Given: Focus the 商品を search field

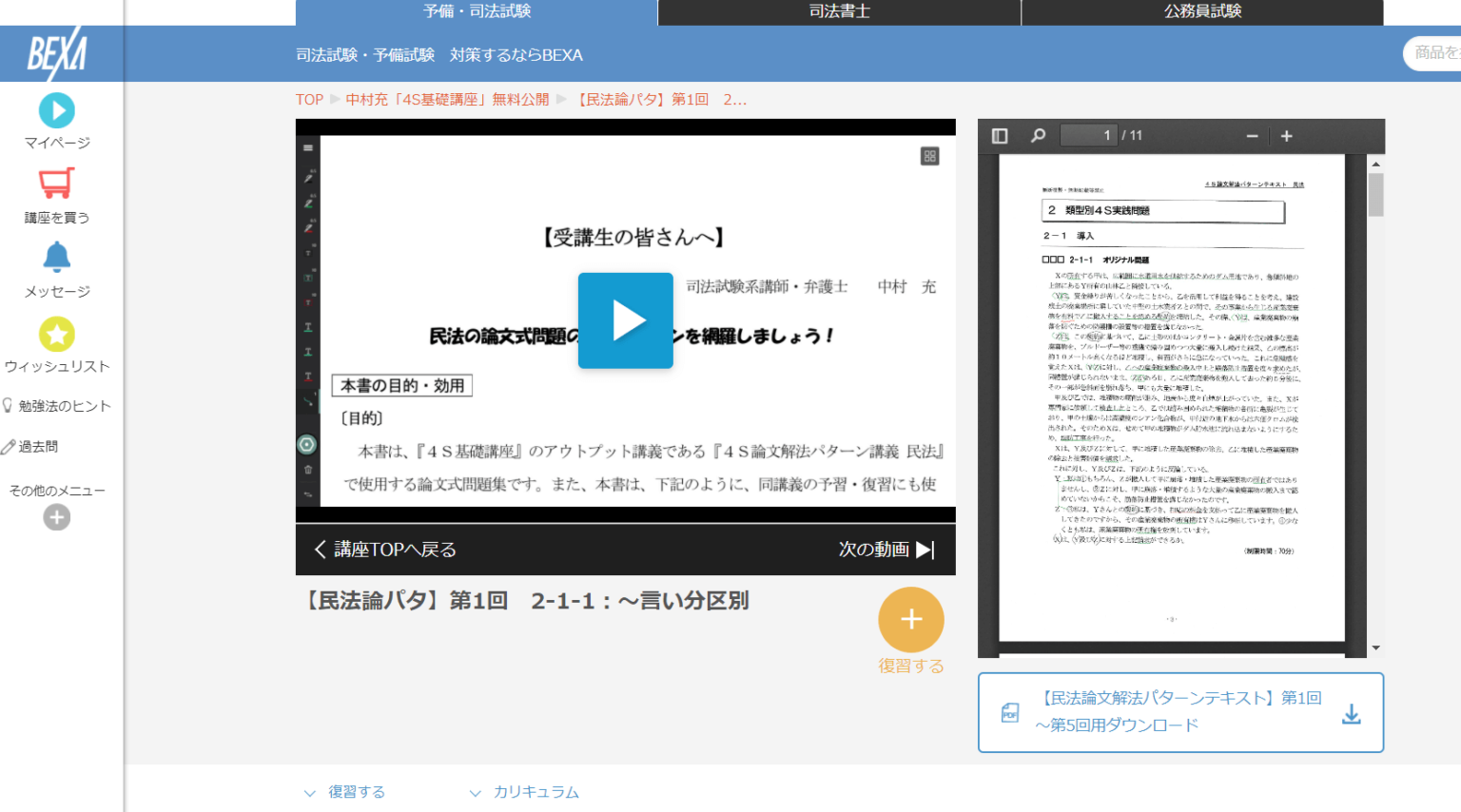Looking at the screenshot, I should pos(1432,53).
